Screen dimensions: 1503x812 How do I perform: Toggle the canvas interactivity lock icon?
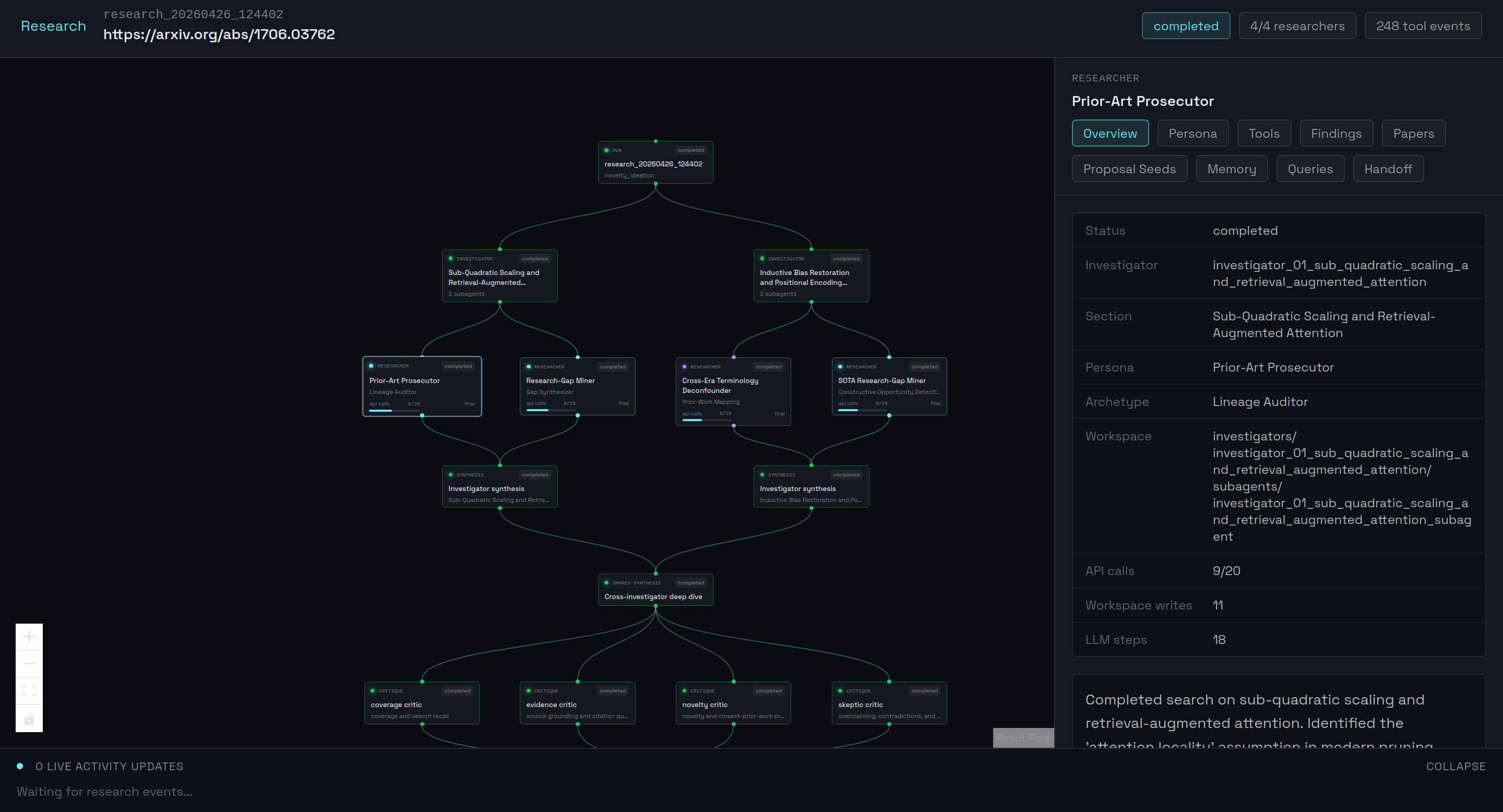click(x=29, y=719)
